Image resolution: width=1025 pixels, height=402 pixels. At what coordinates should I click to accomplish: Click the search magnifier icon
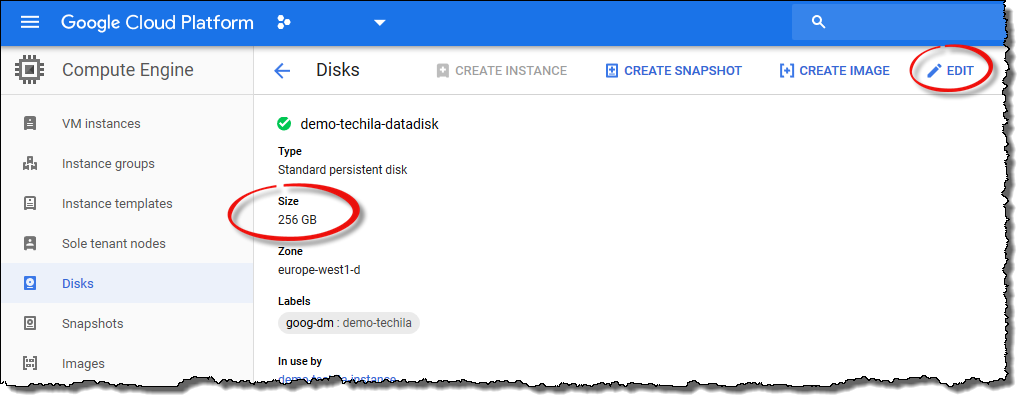[x=818, y=22]
